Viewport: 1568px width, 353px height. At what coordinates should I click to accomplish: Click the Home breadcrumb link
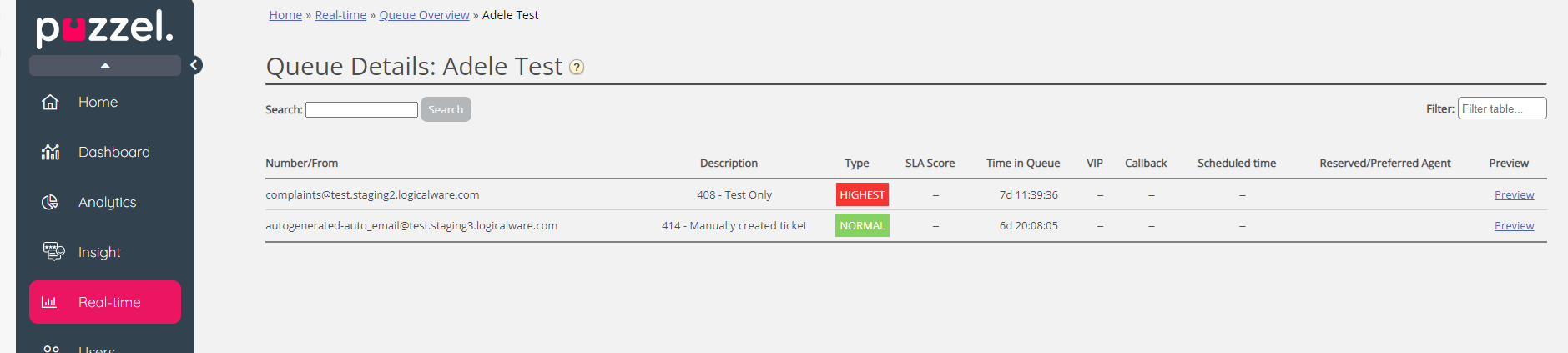point(285,15)
